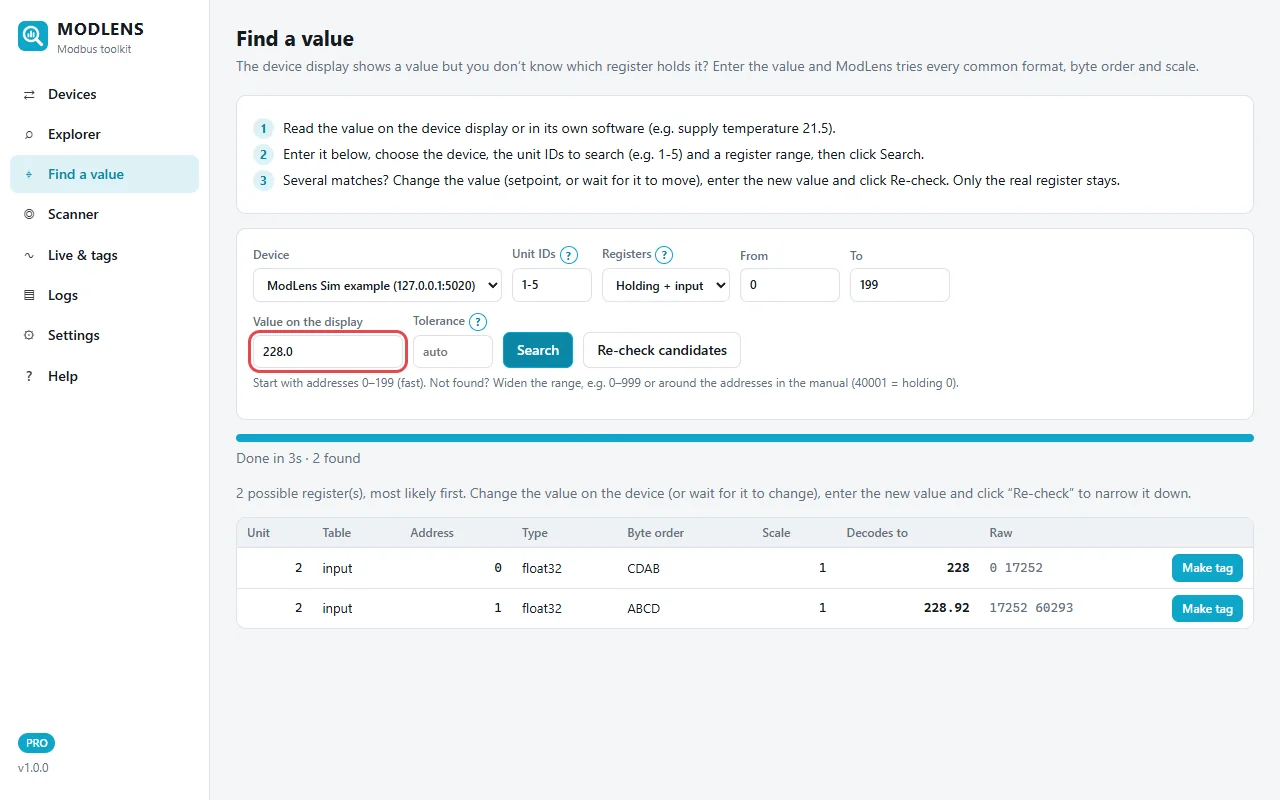Click the Devices sidebar icon
1280x800 pixels.
[x=29, y=94]
